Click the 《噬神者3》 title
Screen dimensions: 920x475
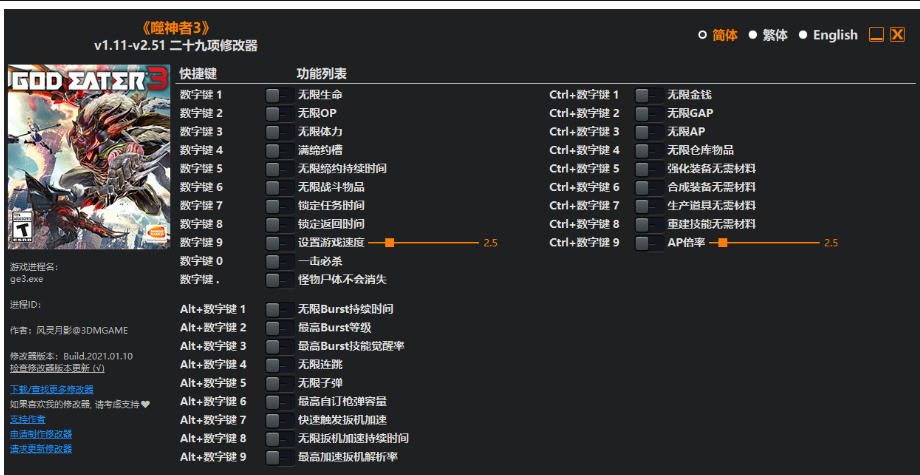pyautogui.click(x=175, y=28)
